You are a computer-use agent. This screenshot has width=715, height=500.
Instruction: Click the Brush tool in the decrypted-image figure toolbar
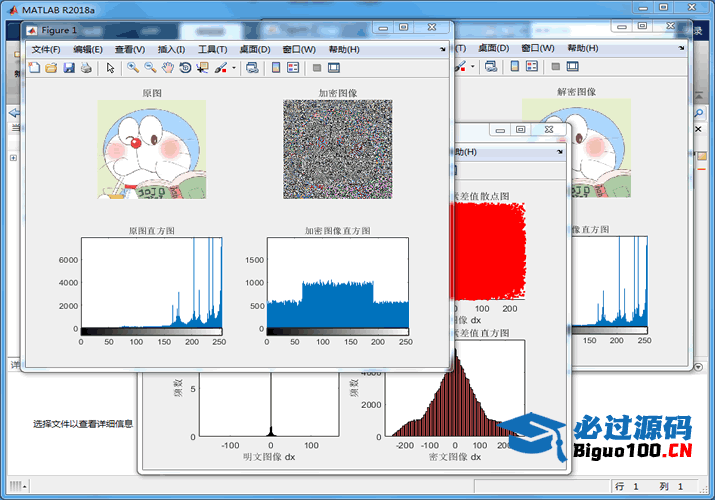460,67
